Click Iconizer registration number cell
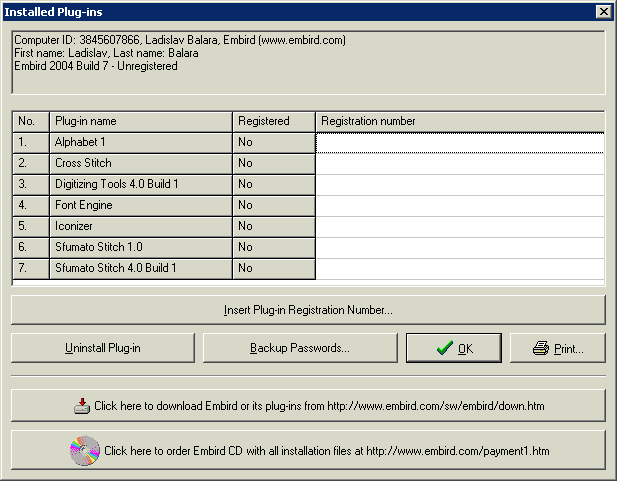 pyautogui.click(x=460, y=226)
